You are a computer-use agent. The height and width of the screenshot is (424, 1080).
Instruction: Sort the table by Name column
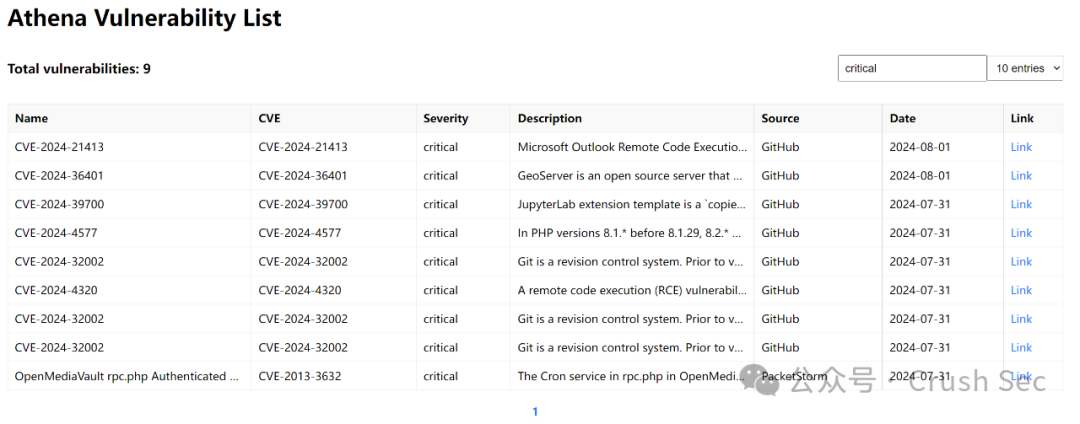(x=31, y=118)
